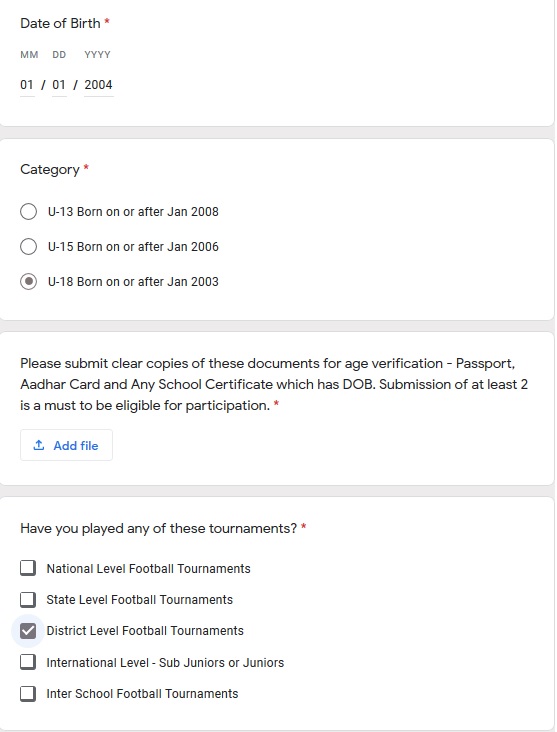
Task: Click the District Level Football Tournaments label
Action: tap(145, 631)
